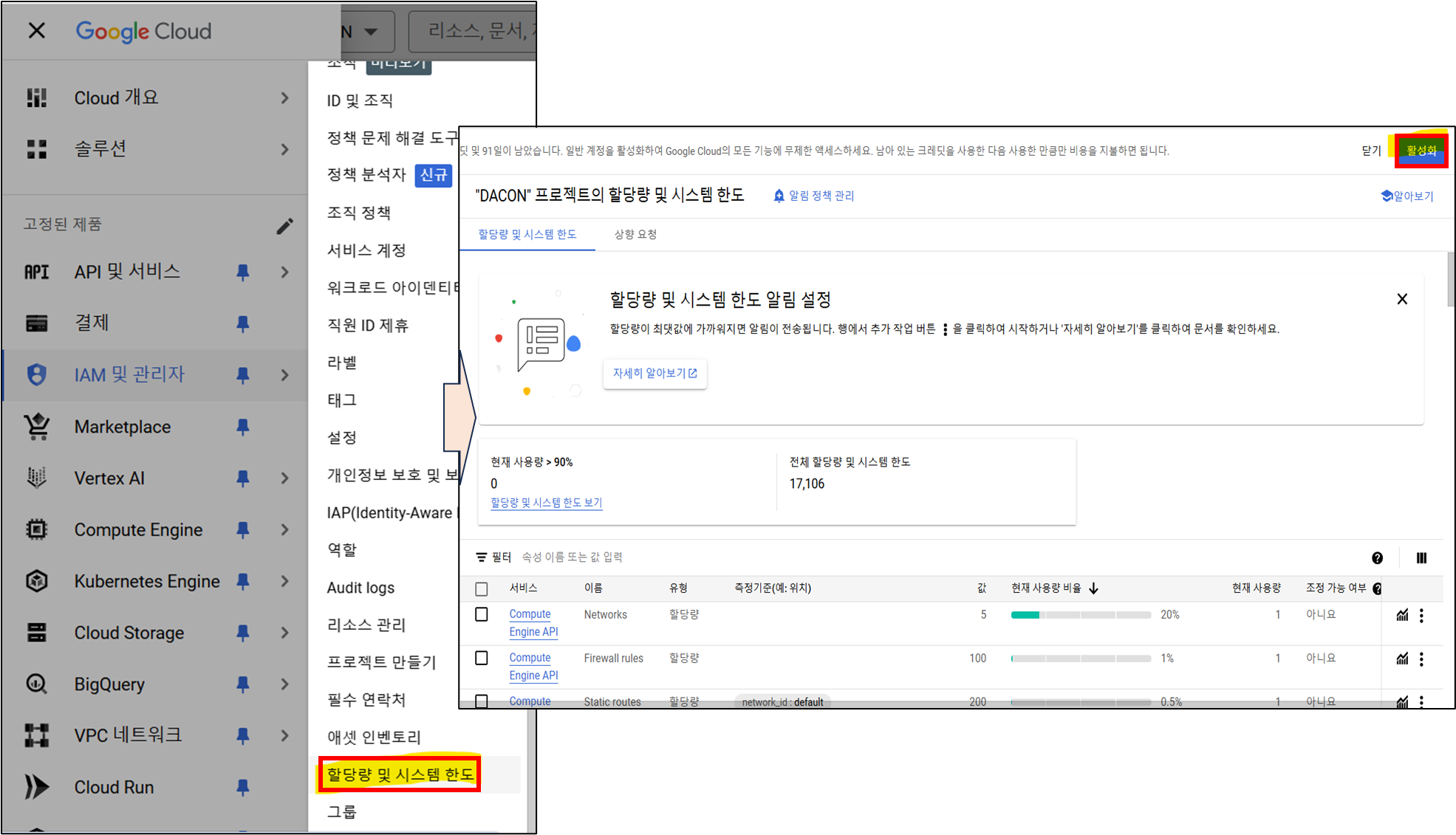Open the project selector dropdown arrow
Screen dimensions: 1456x835
click(x=371, y=32)
